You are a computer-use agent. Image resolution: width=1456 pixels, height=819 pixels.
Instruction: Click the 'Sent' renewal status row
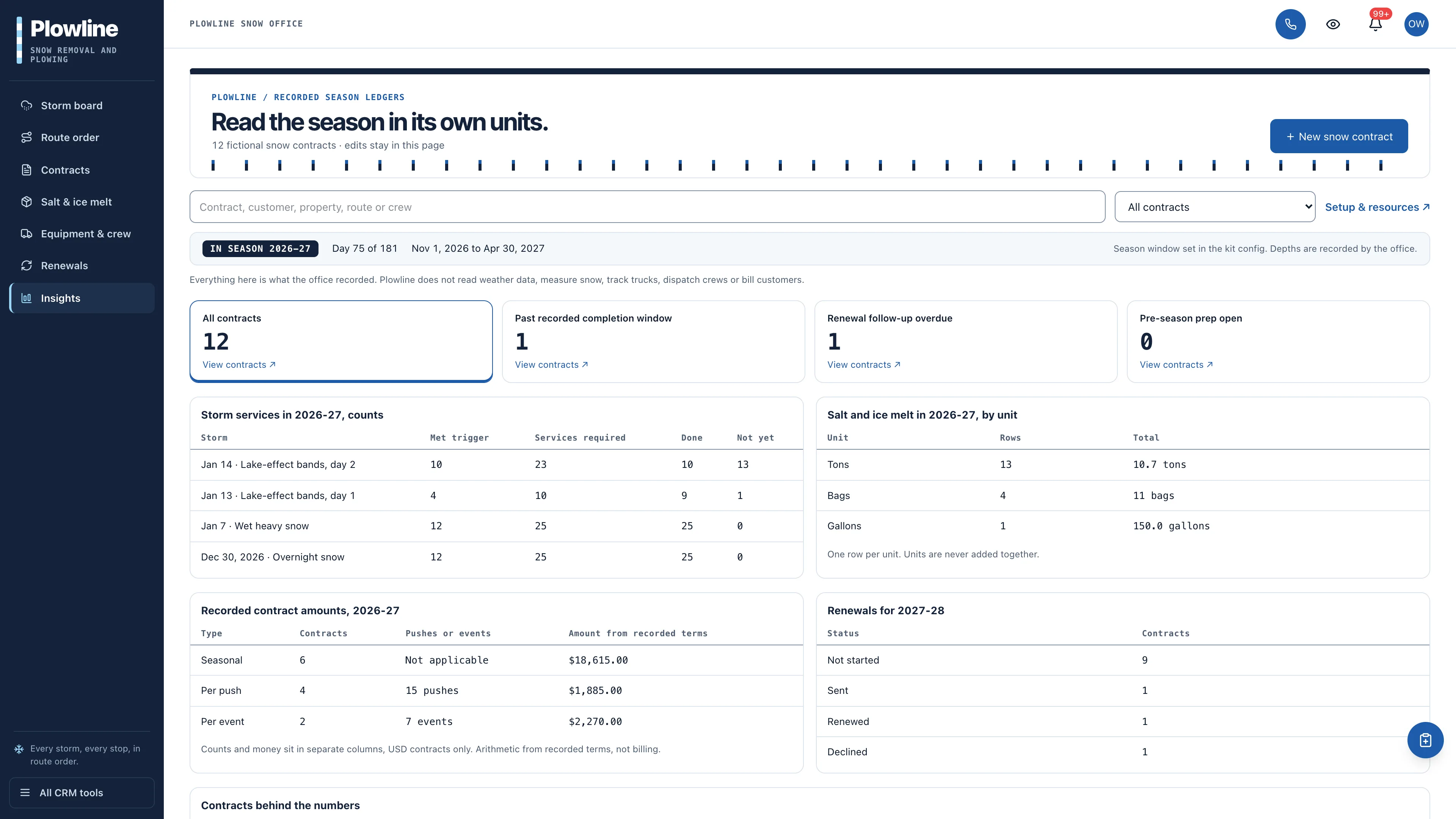click(x=1122, y=691)
